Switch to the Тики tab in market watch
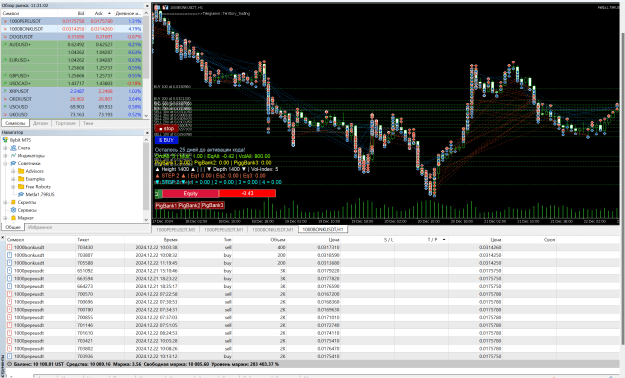This screenshot has height=378, width=625. click(x=88, y=123)
